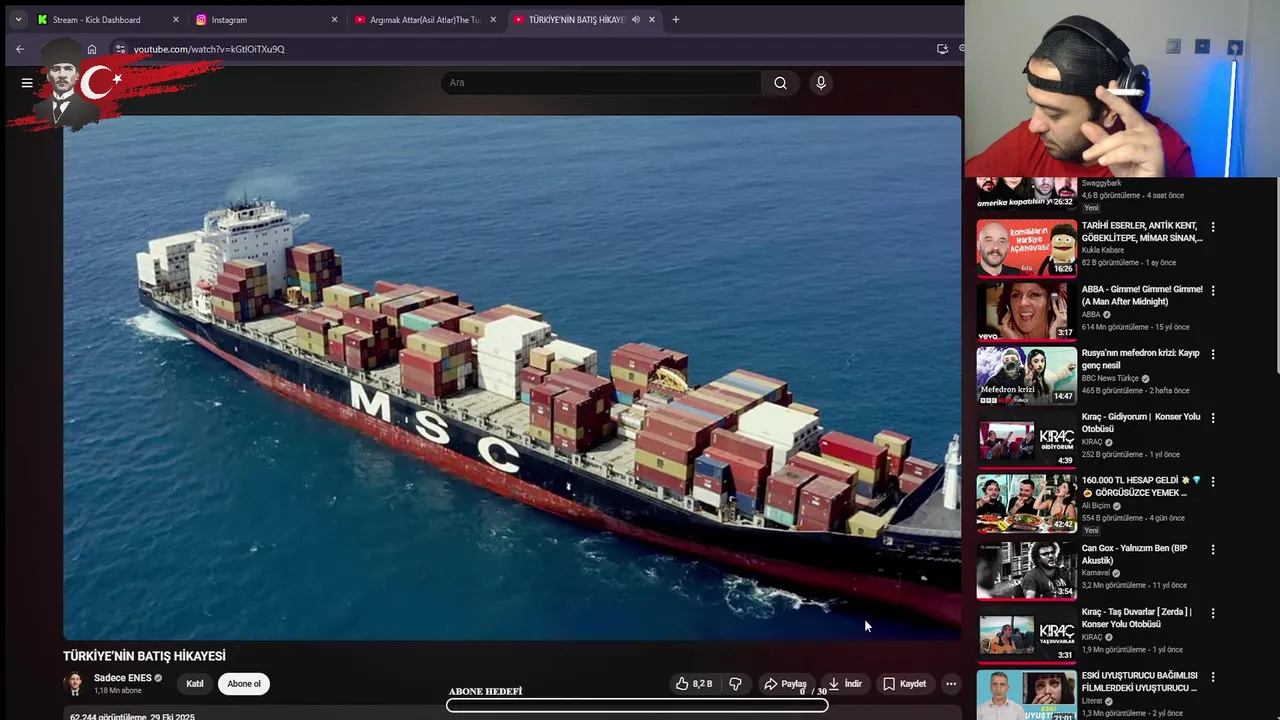This screenshot has width=1280, height=720.
Task: Open the YouTube hamburger guide menu
Action: tap(27, 83)
